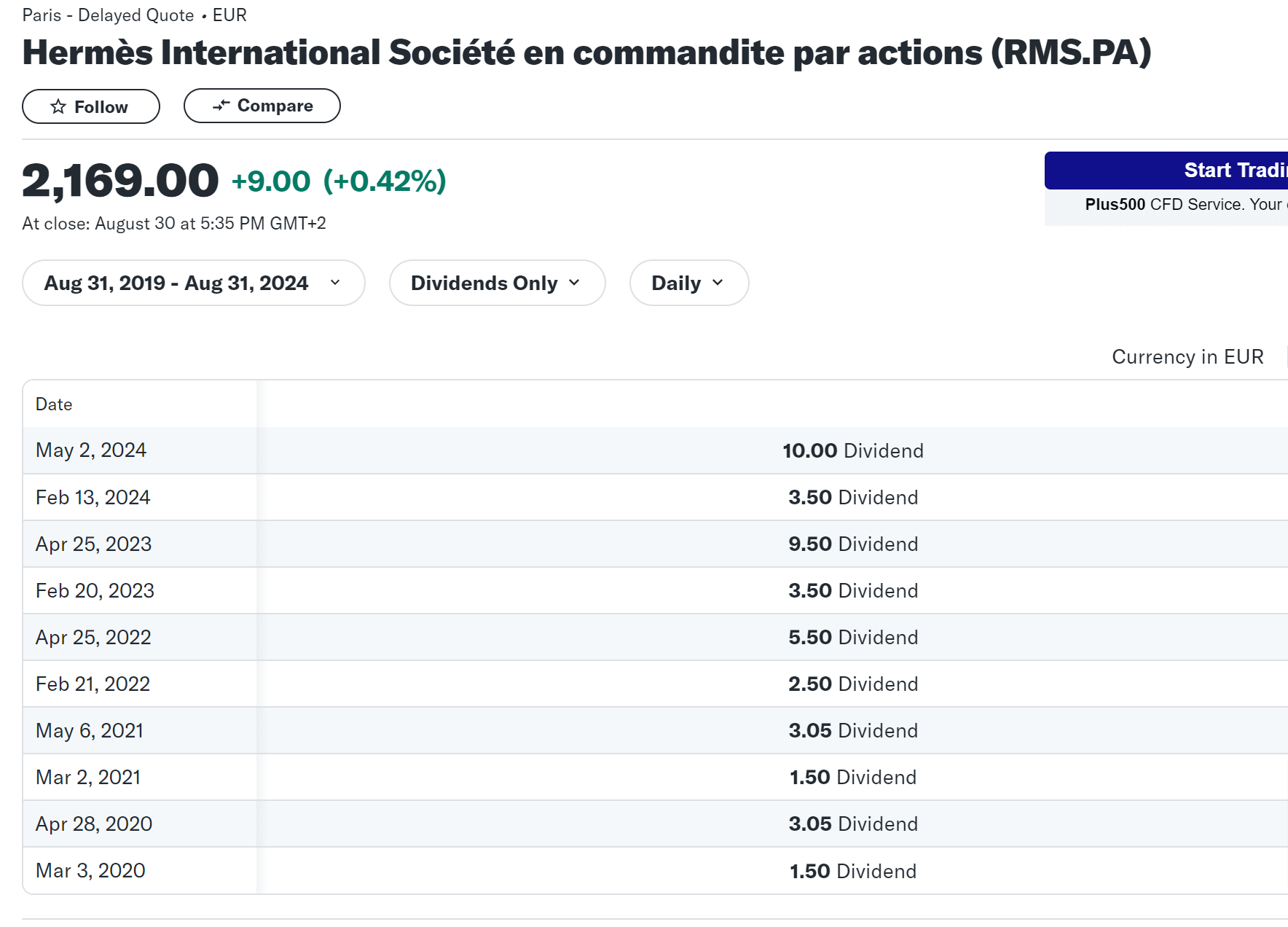Click the 3.05 Dividend for May 6, 2021
Image resolution: width=1288 pixels, height=927 pixels.
[x=853, y=730]
